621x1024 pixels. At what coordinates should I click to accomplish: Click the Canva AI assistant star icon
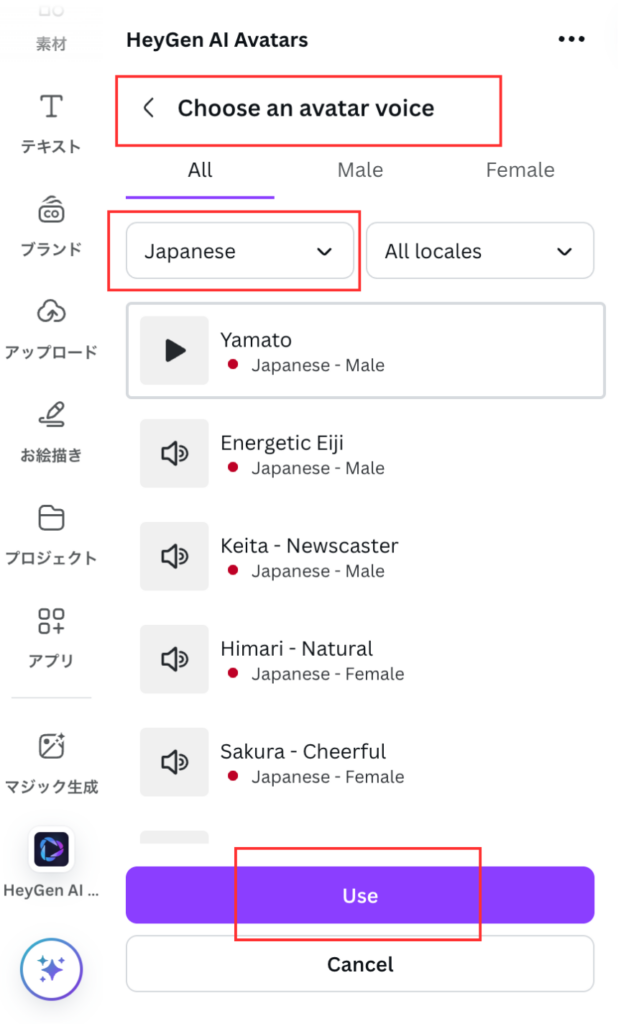tap(50, 968)
